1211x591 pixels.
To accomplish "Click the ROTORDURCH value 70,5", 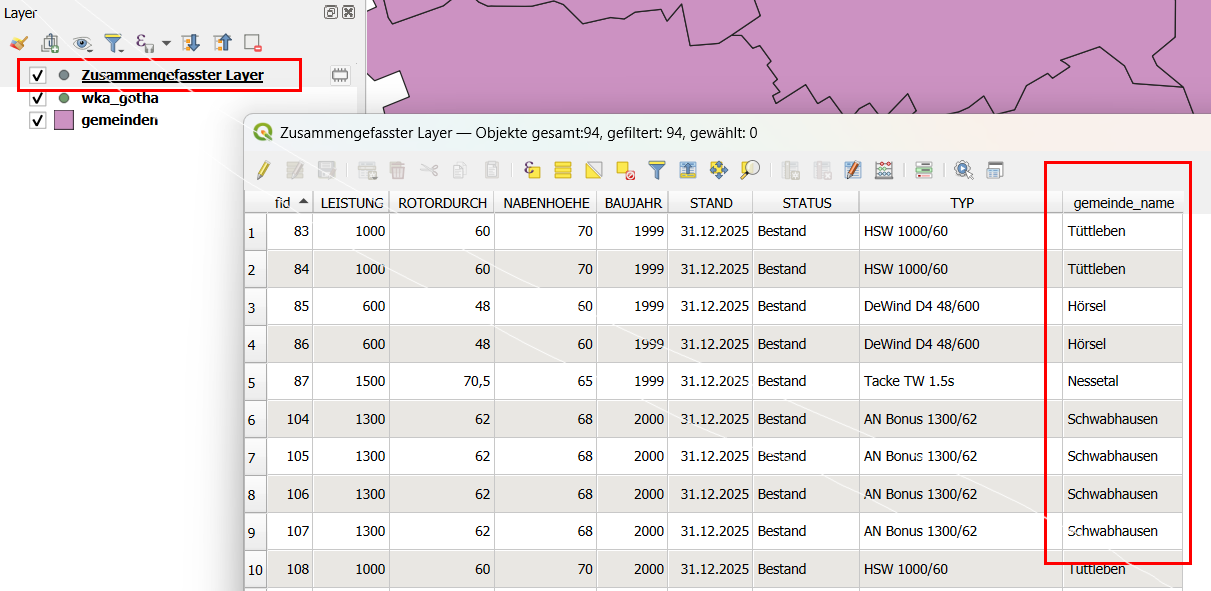I will coord(442,381).
